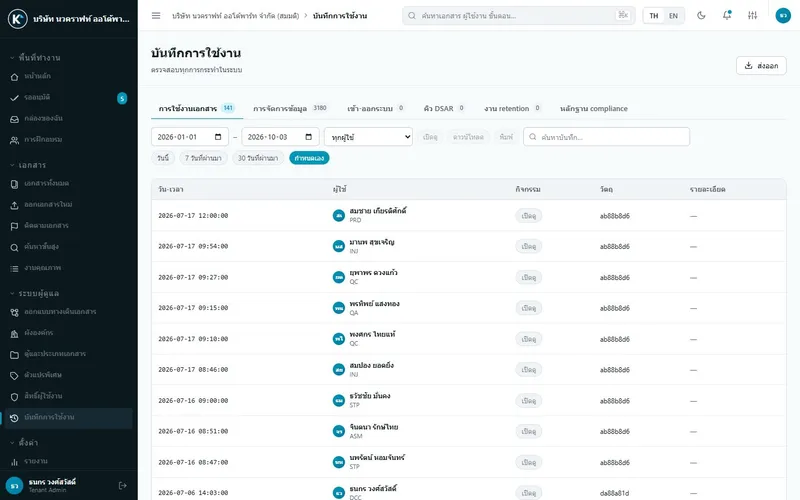Screen dimensions: 800x500
Task: Open the user avatar menu in top bar
Action: coord(783,16)
